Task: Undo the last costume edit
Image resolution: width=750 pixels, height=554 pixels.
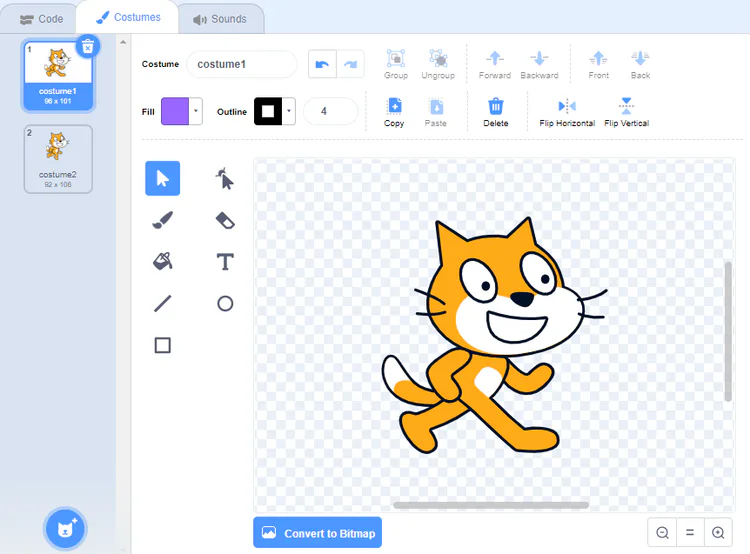Action: click(322, 64)
